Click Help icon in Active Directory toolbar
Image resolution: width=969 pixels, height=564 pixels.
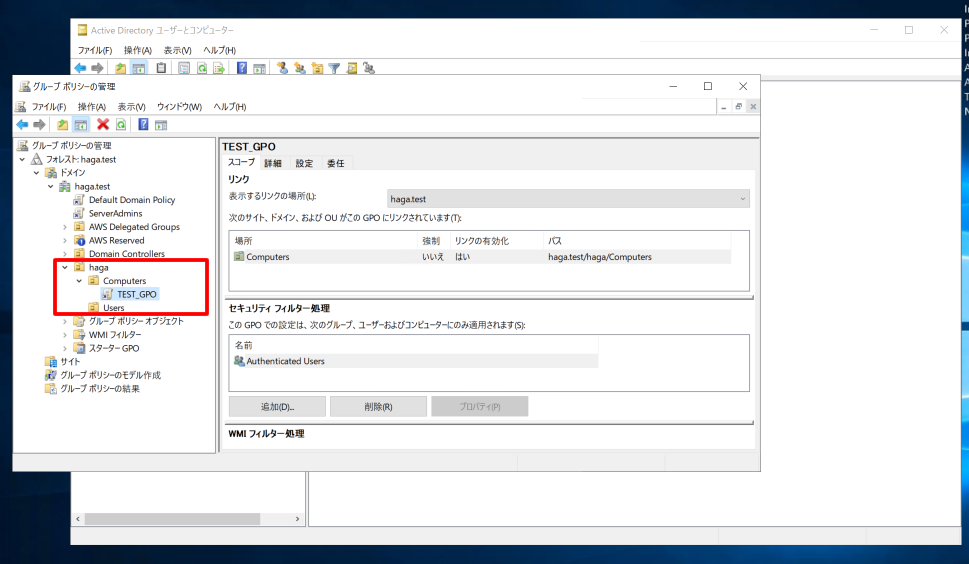coord(242,68)
